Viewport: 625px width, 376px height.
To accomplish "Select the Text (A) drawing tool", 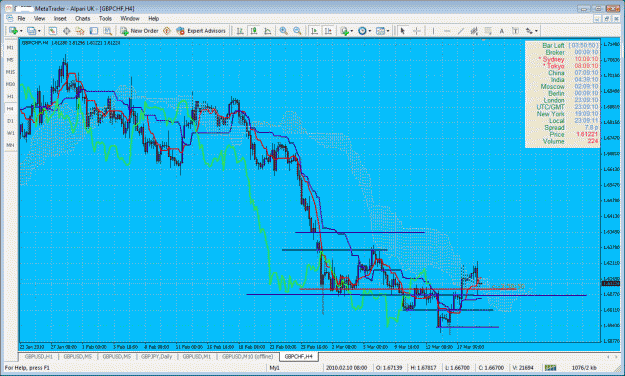I will coord(501,31).
